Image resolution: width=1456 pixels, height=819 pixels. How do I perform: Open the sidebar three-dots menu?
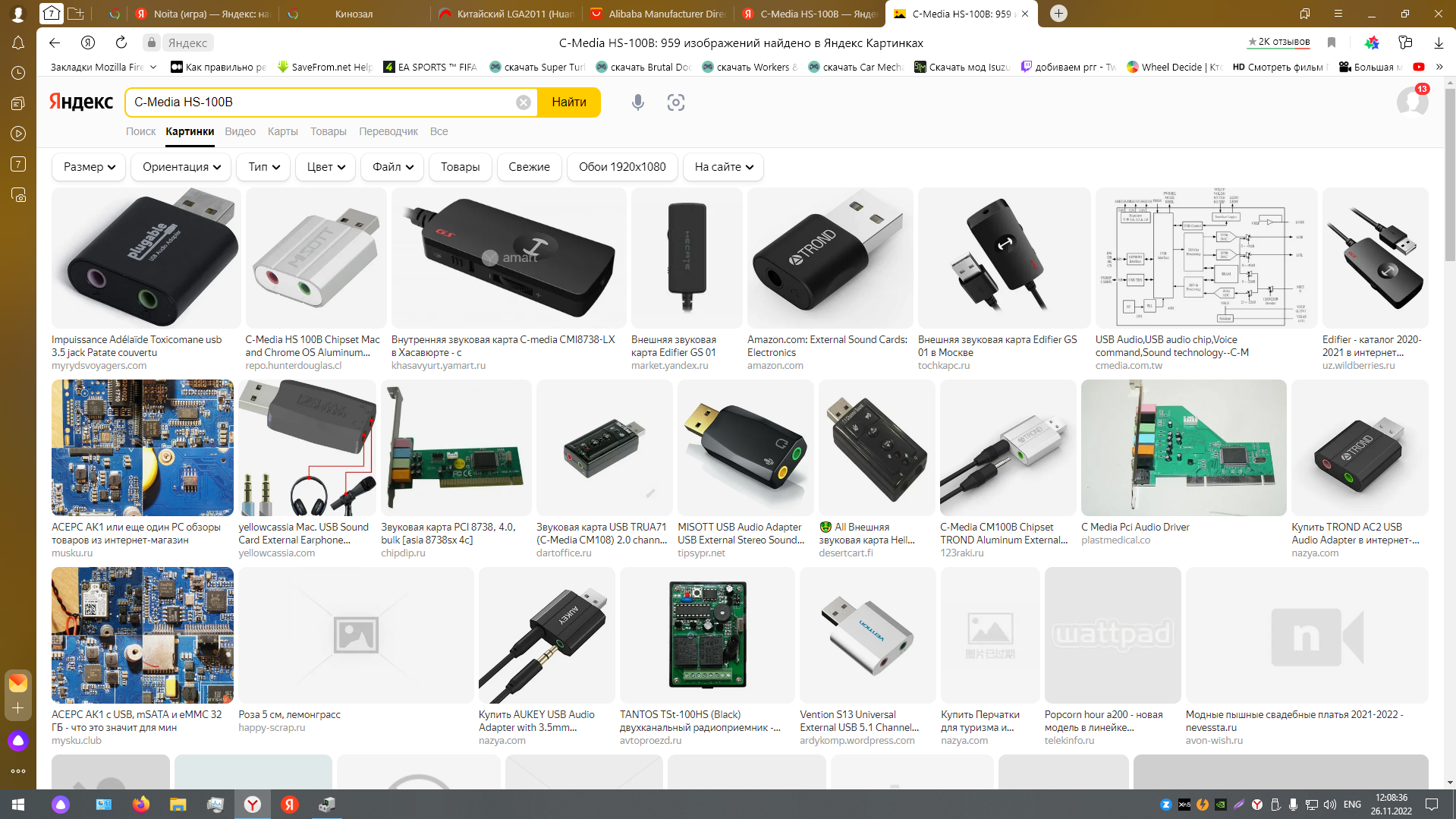coord(18,771)
